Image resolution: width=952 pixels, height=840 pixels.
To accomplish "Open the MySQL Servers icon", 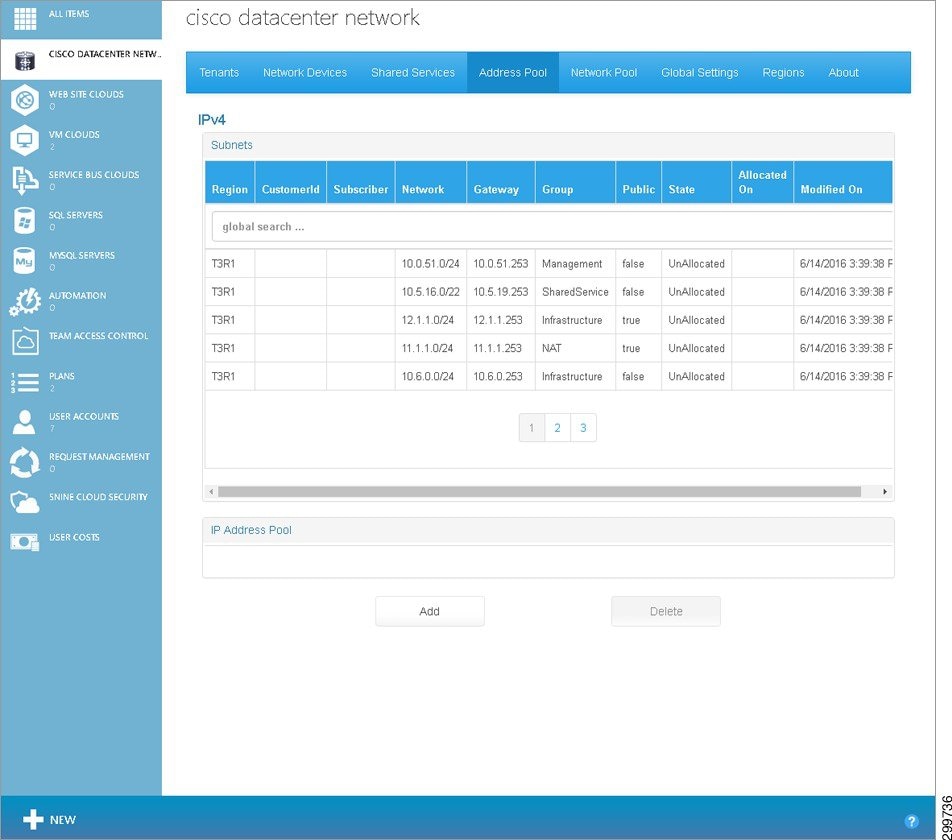I will click(x=25, y=261).
